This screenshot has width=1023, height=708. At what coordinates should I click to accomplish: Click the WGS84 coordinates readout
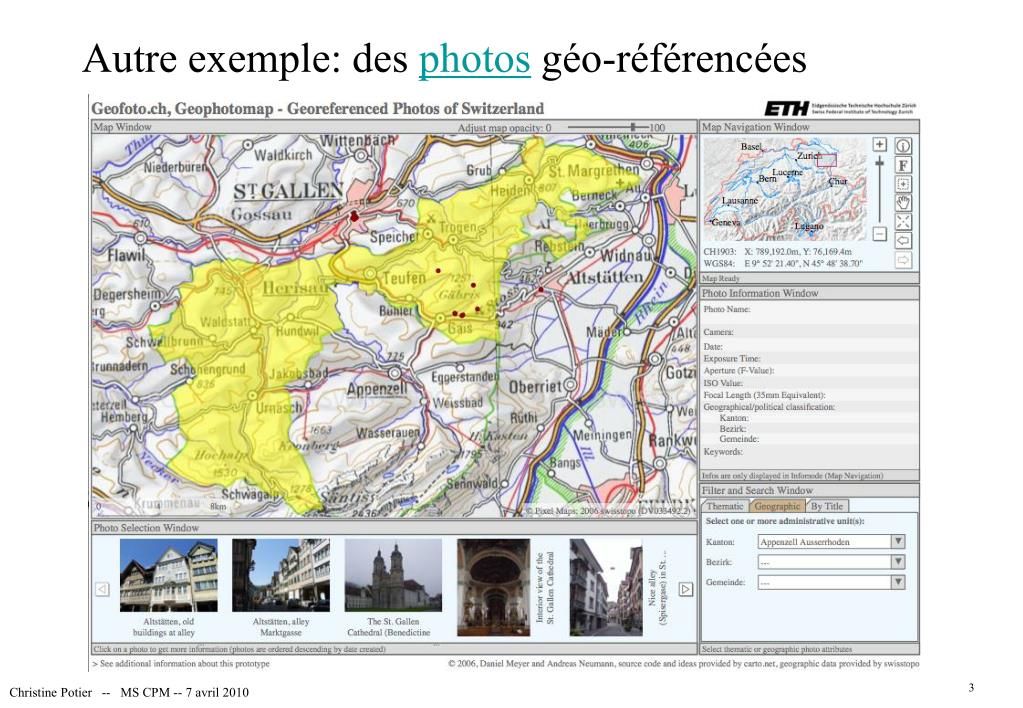point(783,264)
